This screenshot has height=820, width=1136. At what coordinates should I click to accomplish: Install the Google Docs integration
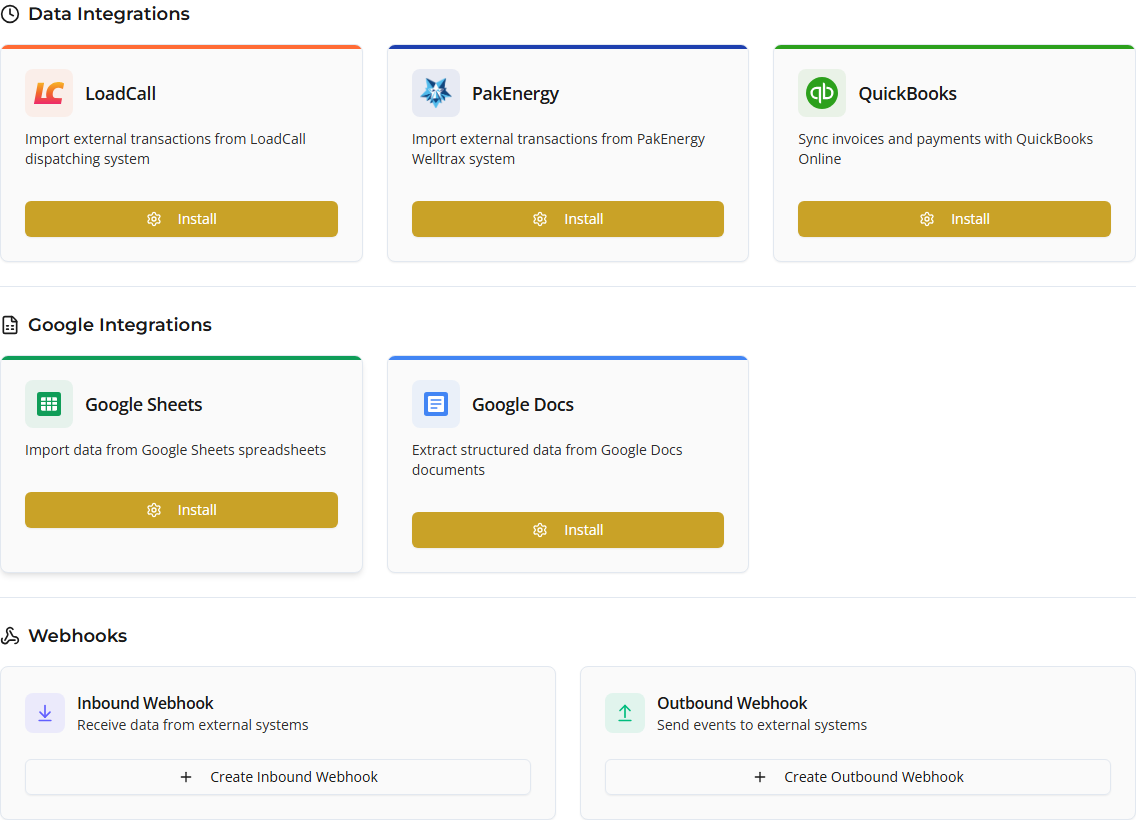pyautogui.click(x=568, y=530)
